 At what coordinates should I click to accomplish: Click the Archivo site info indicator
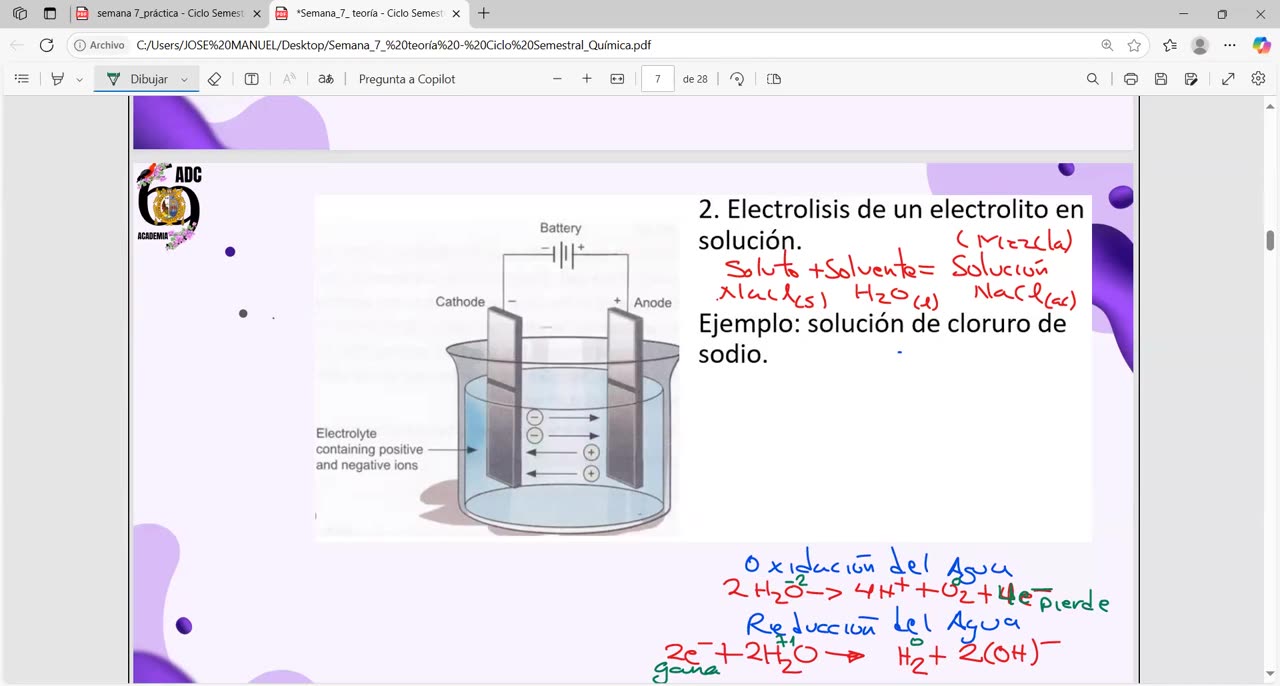99,45
